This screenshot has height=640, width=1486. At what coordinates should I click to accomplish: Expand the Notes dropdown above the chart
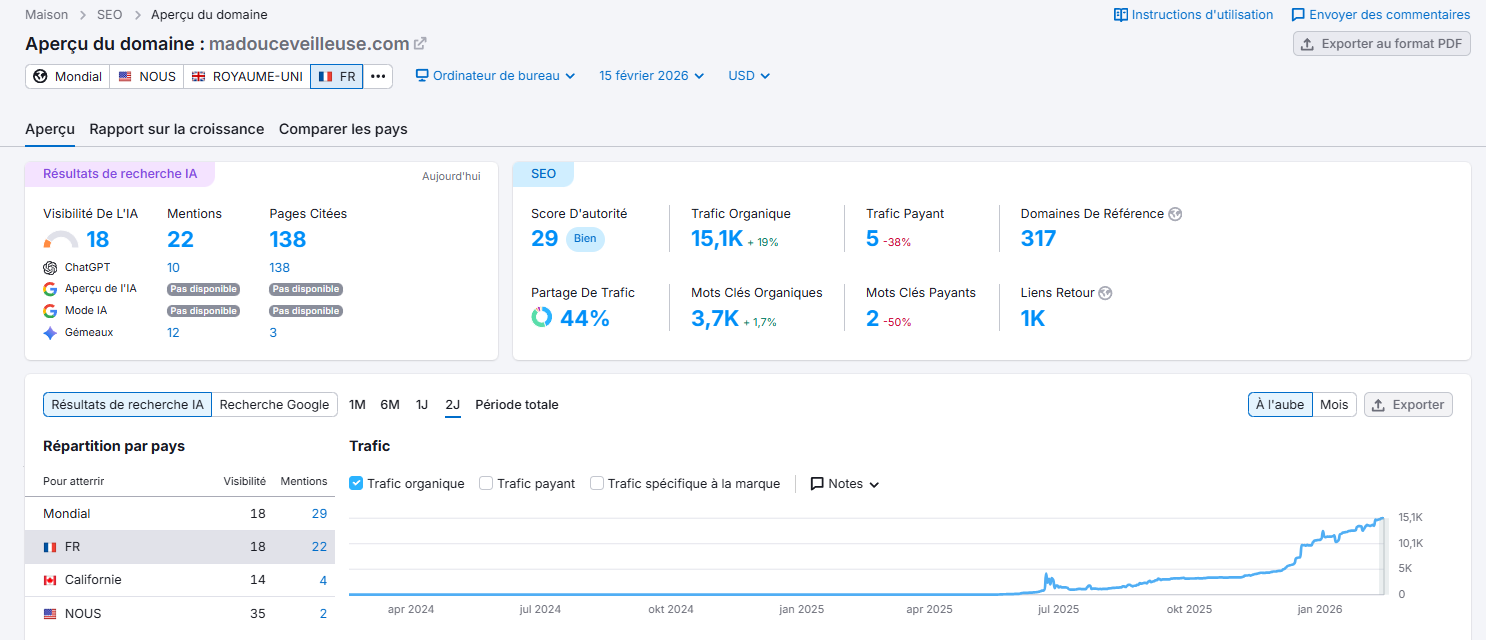tap(844, 483)
